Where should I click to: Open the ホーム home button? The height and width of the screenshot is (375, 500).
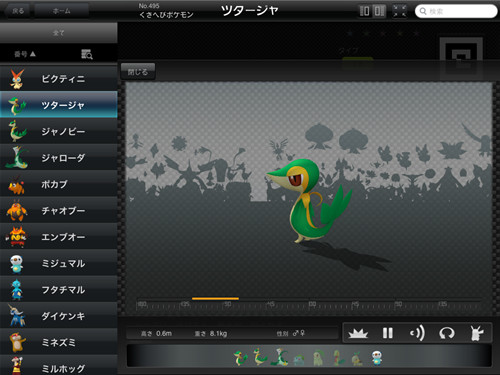click(62, 11)
